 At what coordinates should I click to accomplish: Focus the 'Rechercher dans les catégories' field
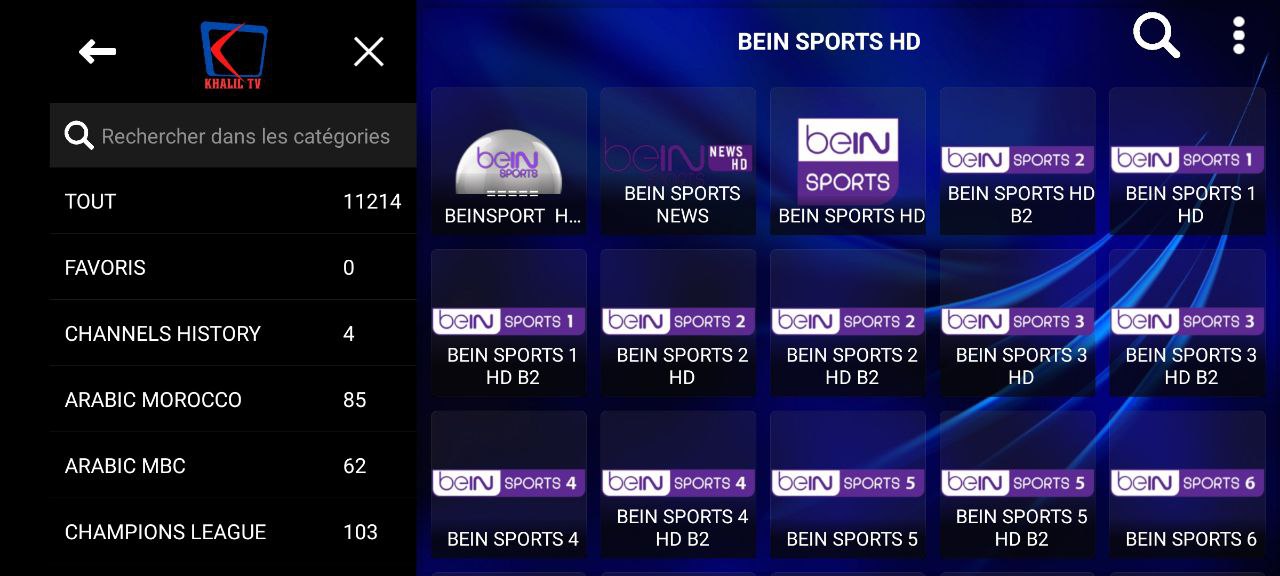click(233, 135)
